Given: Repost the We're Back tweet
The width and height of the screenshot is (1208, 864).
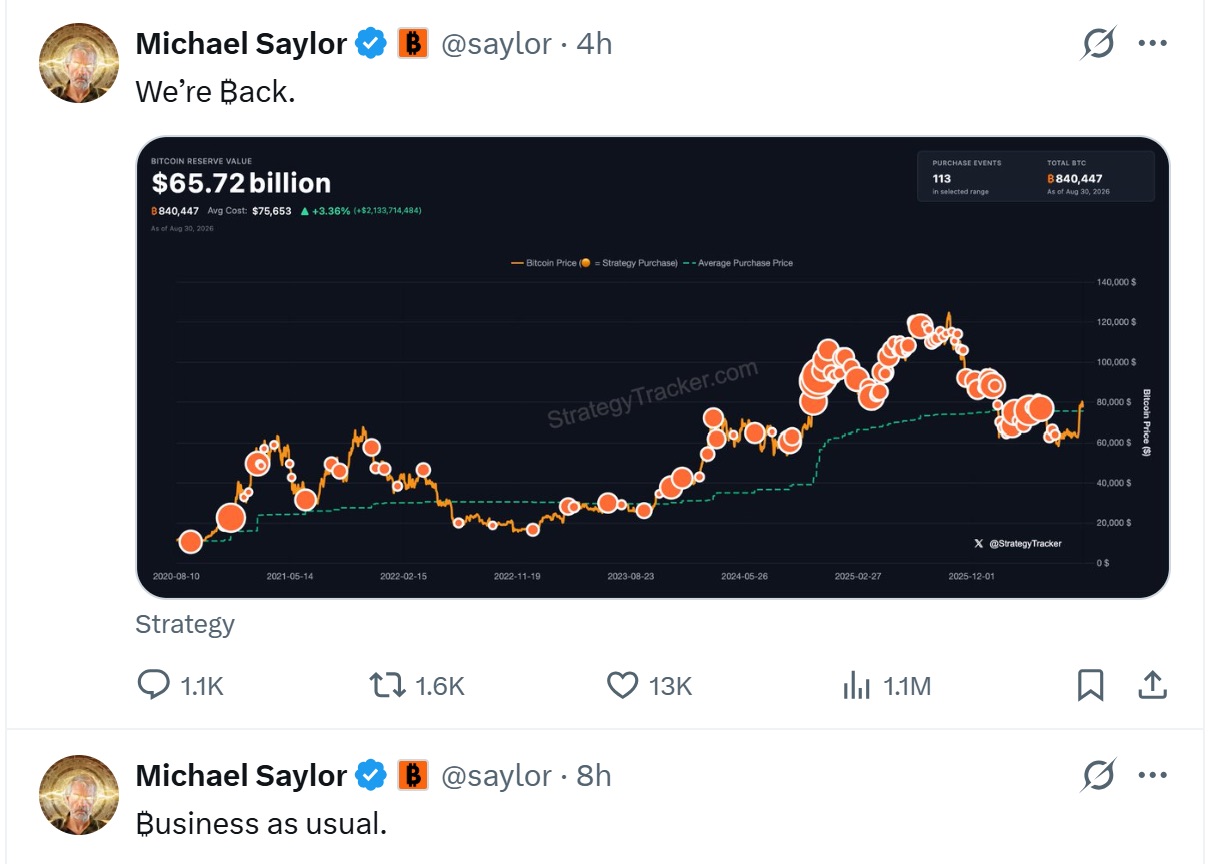Looking at the screenshot, I should point(387,685).
